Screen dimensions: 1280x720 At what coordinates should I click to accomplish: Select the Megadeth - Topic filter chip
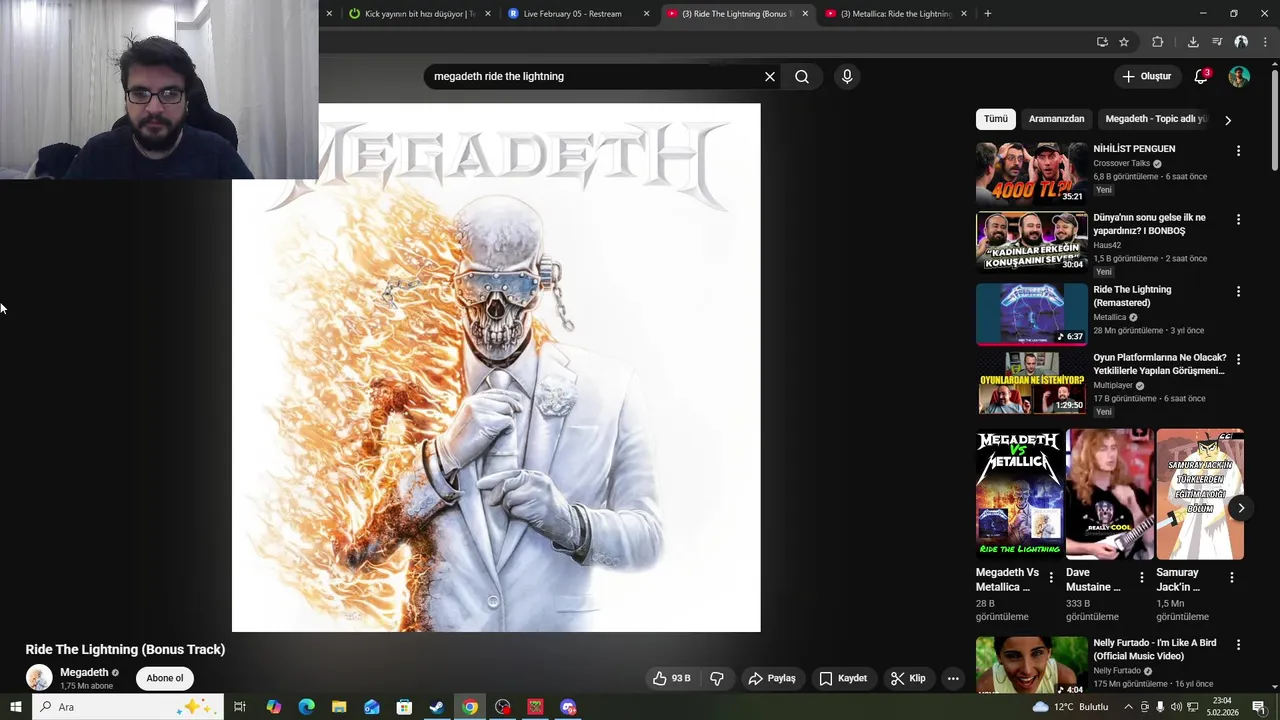[x=1155, y=119]
